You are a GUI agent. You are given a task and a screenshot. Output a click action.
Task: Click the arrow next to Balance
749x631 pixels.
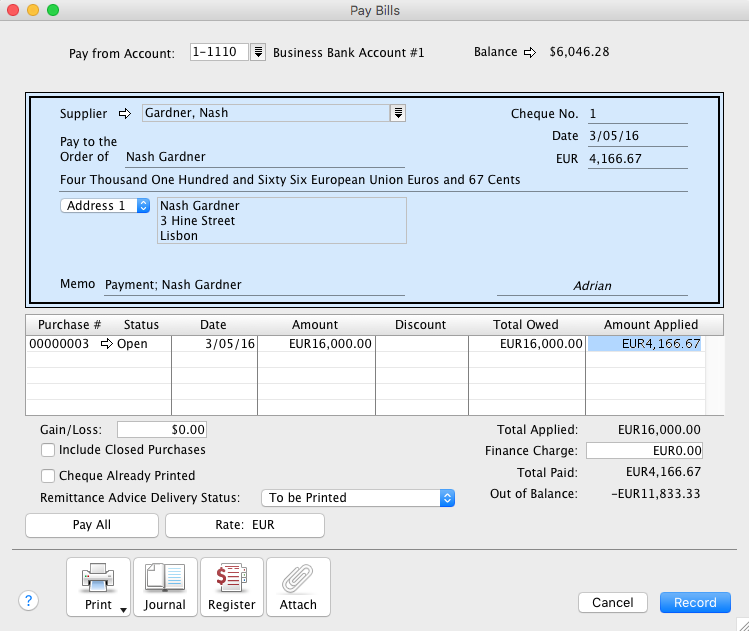530,52
